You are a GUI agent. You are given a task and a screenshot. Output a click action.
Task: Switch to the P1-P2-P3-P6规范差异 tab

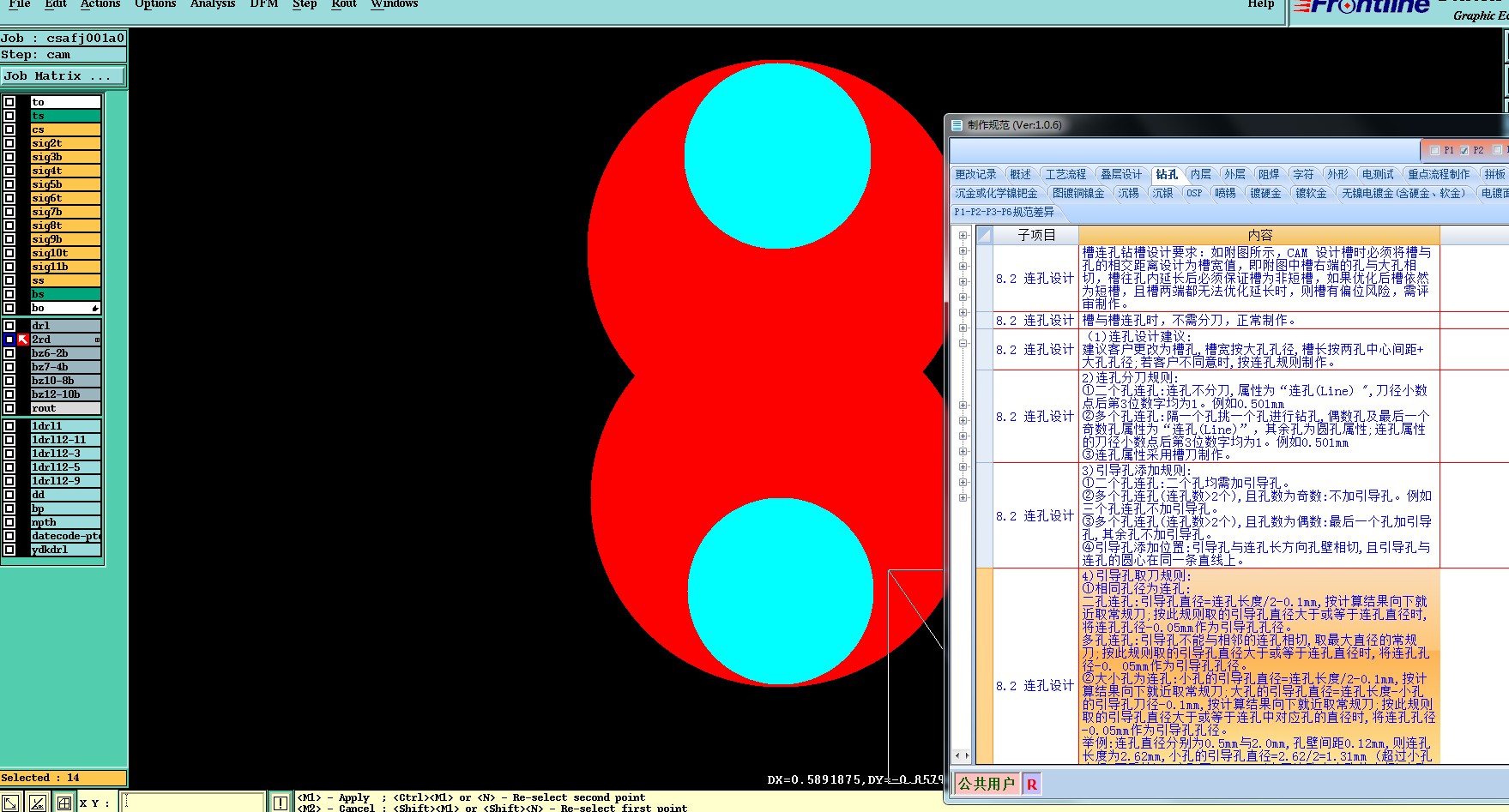[1004, 212]
